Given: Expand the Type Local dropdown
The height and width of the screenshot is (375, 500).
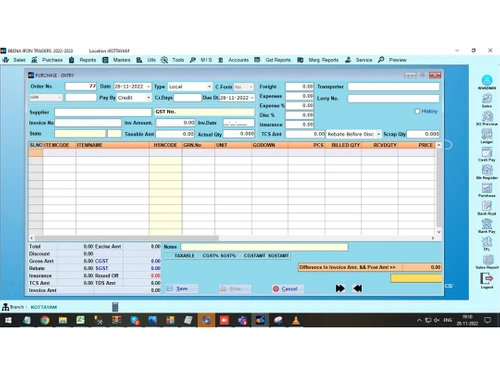Looking at the screenshot, I should [209, 87].
